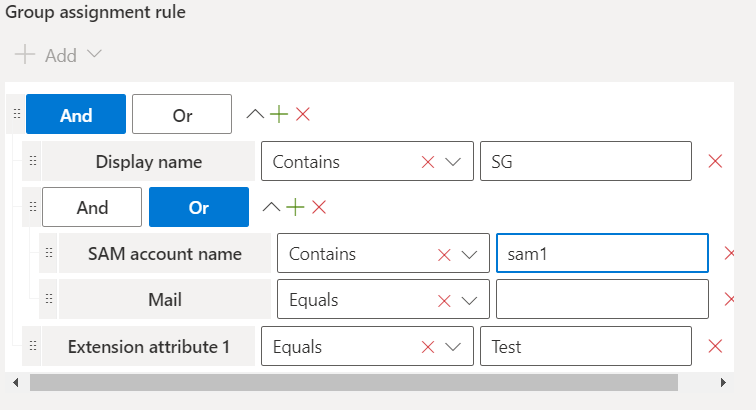756x410 pixels.
Task: Collapse the top-level group with the caret
Action: click(x=256, y=114)
